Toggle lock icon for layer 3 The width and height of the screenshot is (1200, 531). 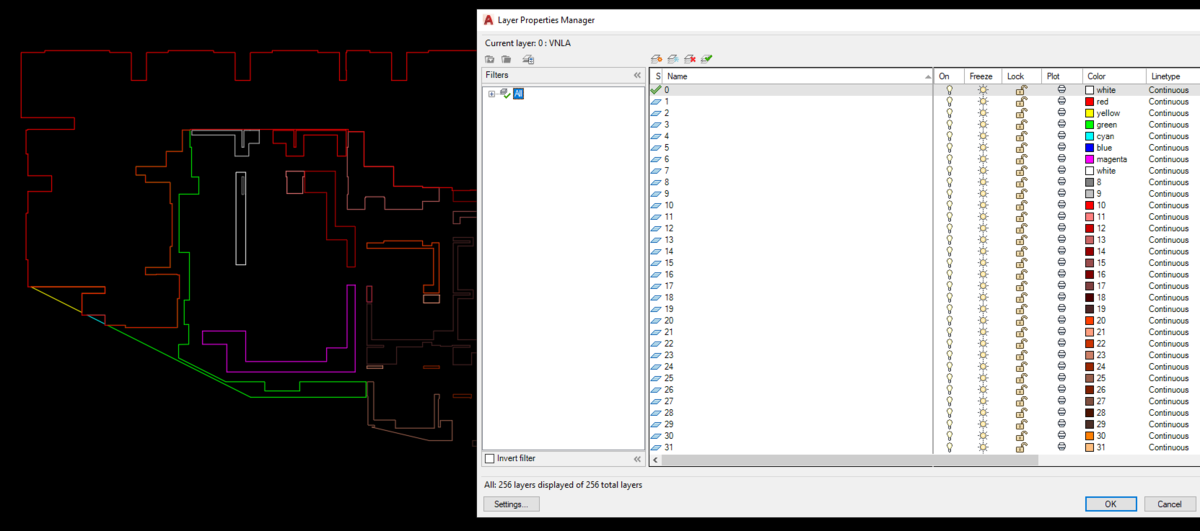click(1021, 125)
